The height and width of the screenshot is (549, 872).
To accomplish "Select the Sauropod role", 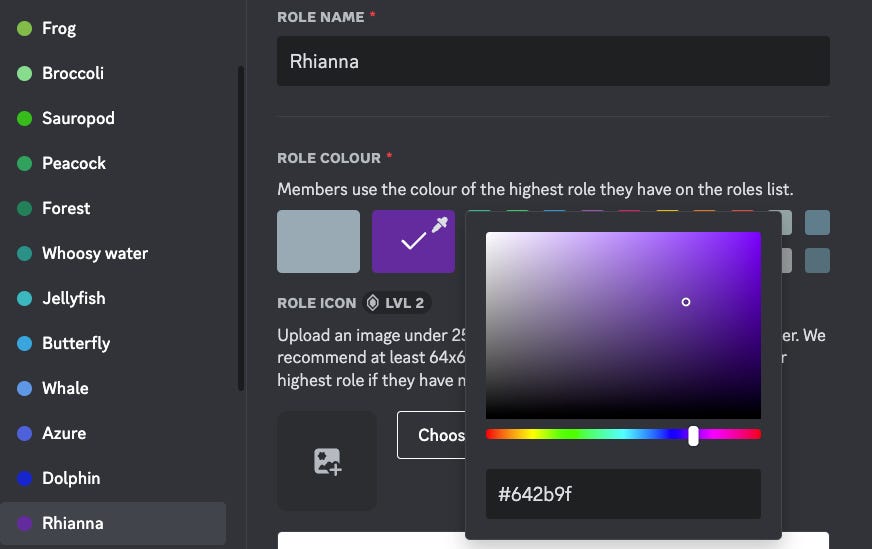I will [113, 118].
